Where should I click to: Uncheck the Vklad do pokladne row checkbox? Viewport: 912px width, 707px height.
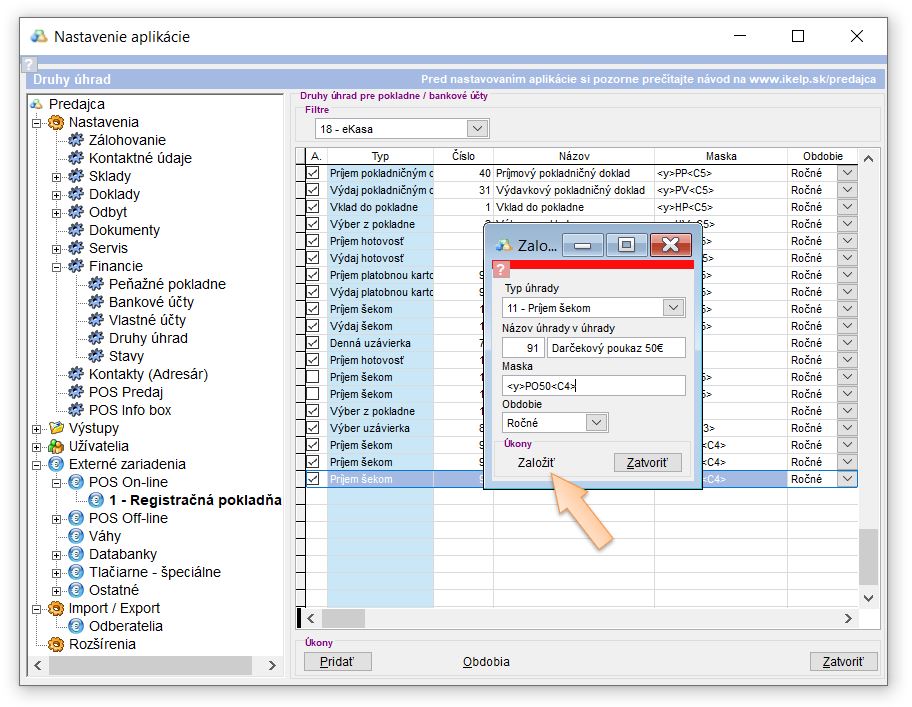[x=313, y=207]
